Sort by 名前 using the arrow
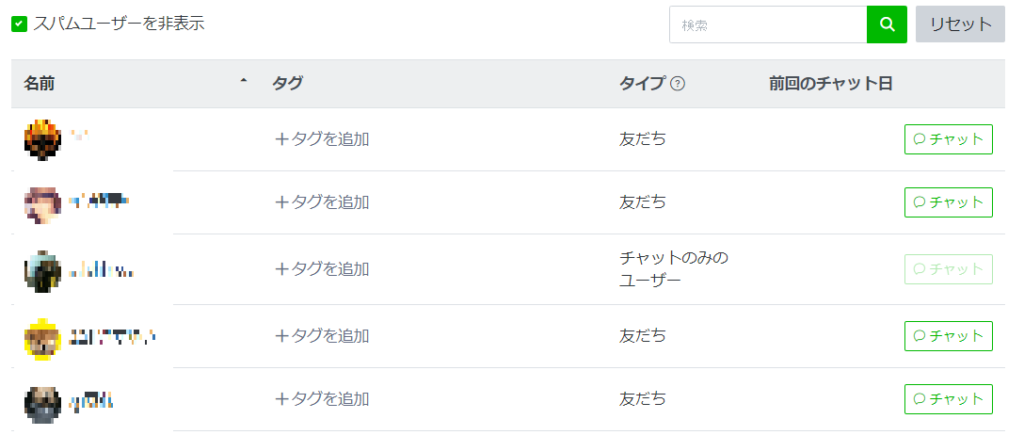The width and height of the screenshot is (1024, 435). (244, 82)
